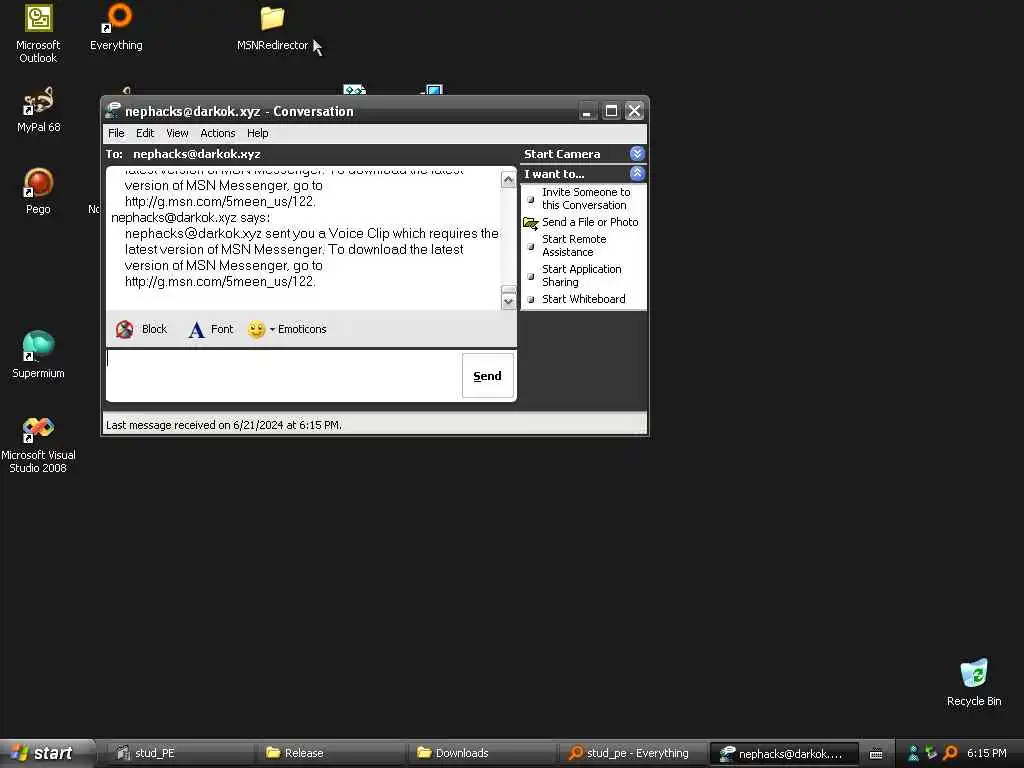1024x768 pixels.
Task: Click the MSN Messenger tray icon
Action: (914, 753)
